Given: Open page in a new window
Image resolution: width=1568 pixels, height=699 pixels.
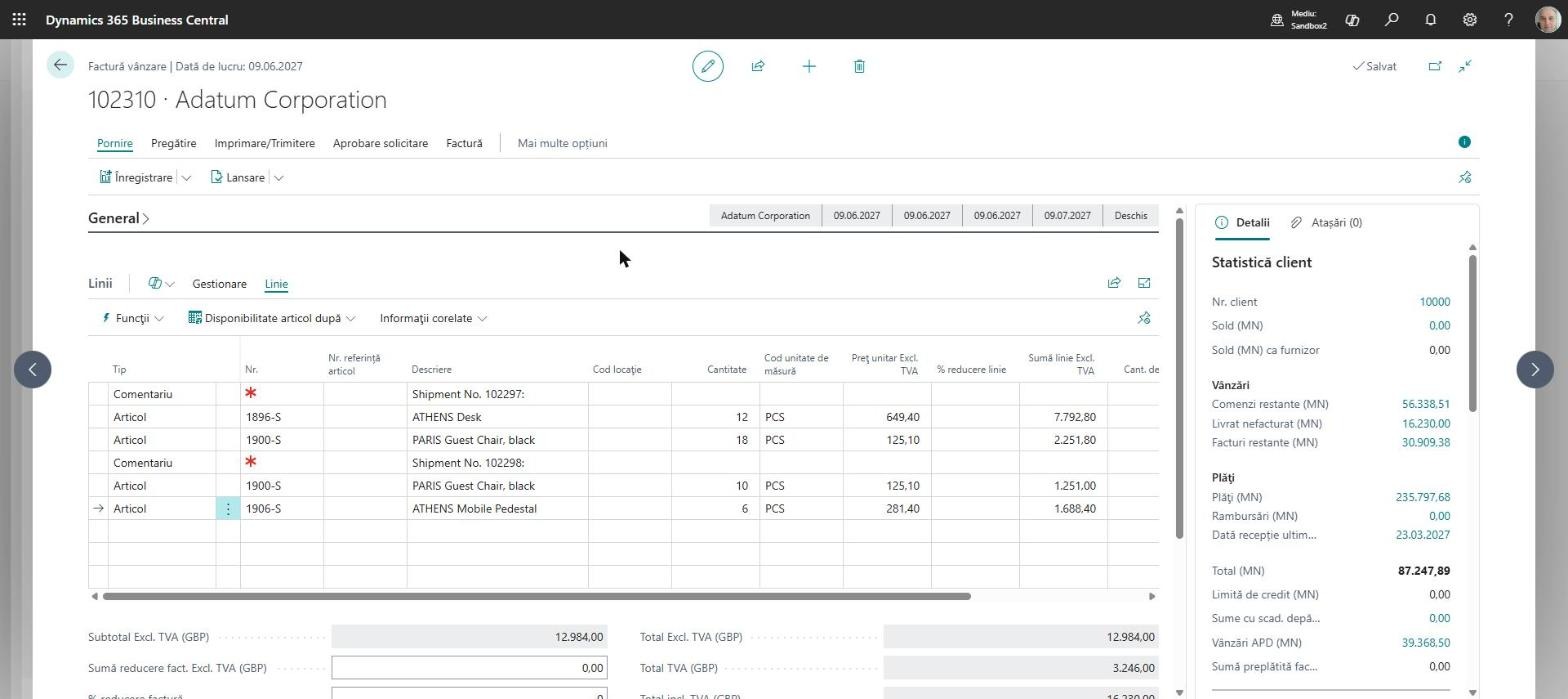Looking at the screenshot, I should click(x=1435, y=66).
